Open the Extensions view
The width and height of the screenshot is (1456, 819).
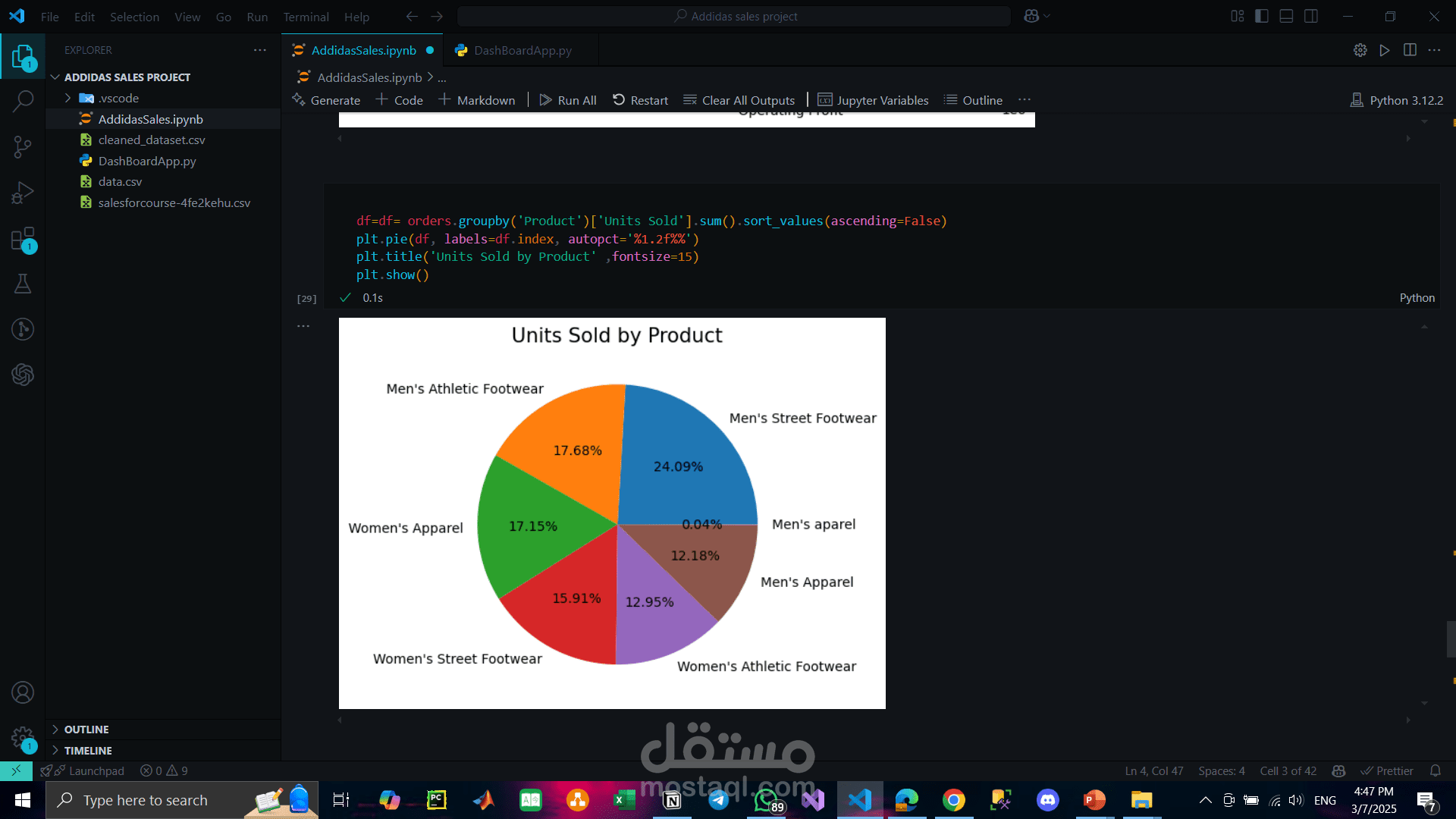click(23, 239)
